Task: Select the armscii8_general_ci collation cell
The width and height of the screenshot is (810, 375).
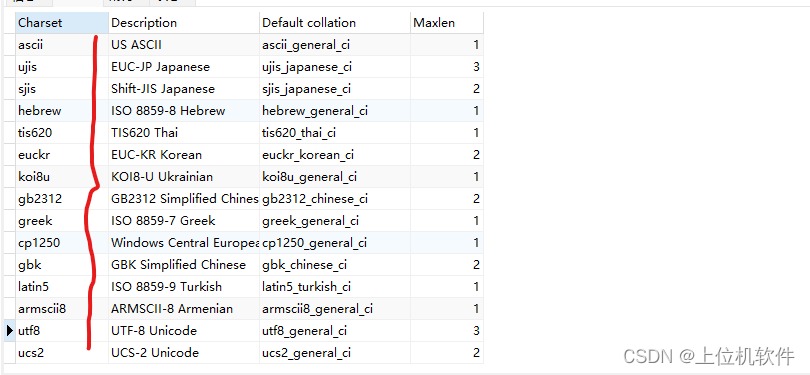Action: click(x=335, y=309)
